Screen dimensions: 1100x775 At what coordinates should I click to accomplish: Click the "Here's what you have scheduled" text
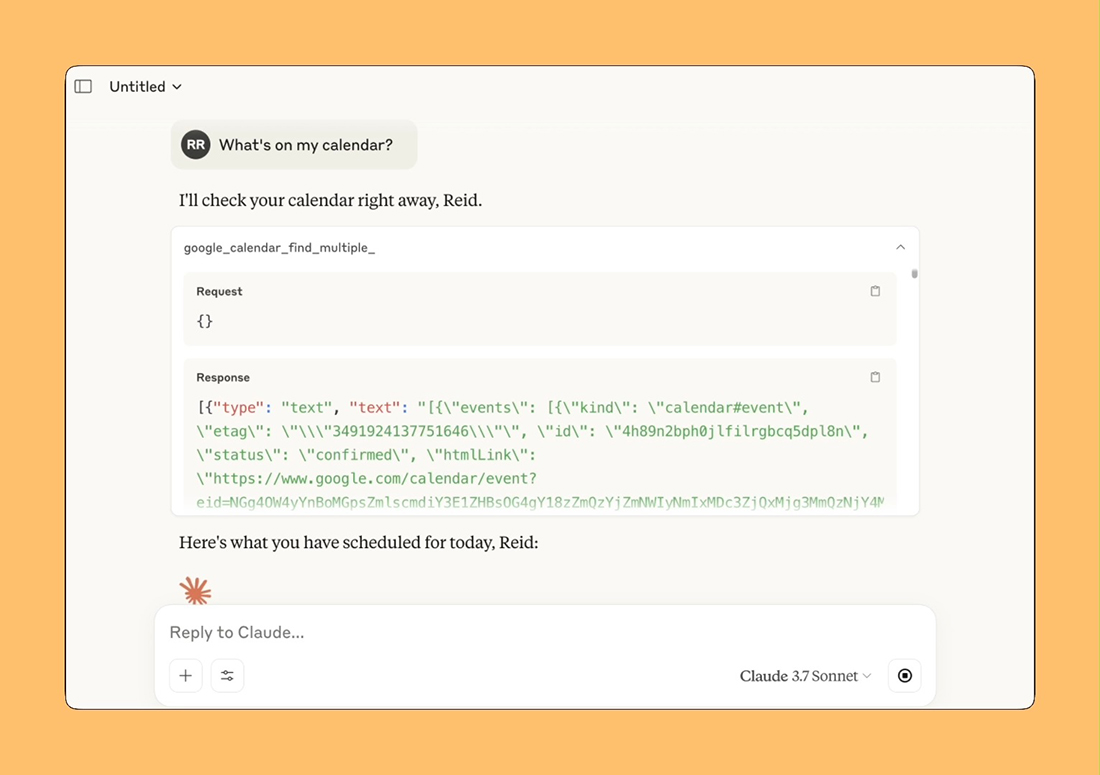click(x=358, y=543)
